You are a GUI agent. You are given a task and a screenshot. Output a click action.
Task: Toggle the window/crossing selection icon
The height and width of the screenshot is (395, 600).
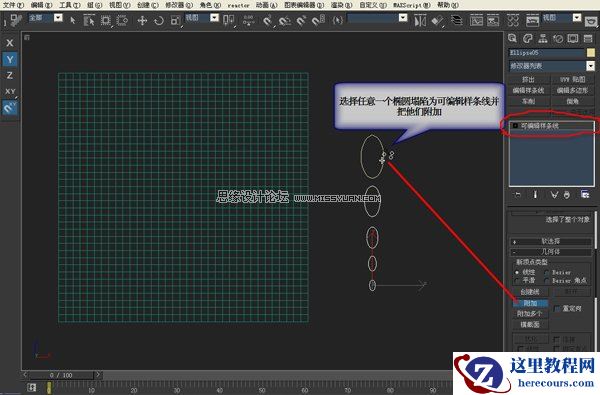122,20
